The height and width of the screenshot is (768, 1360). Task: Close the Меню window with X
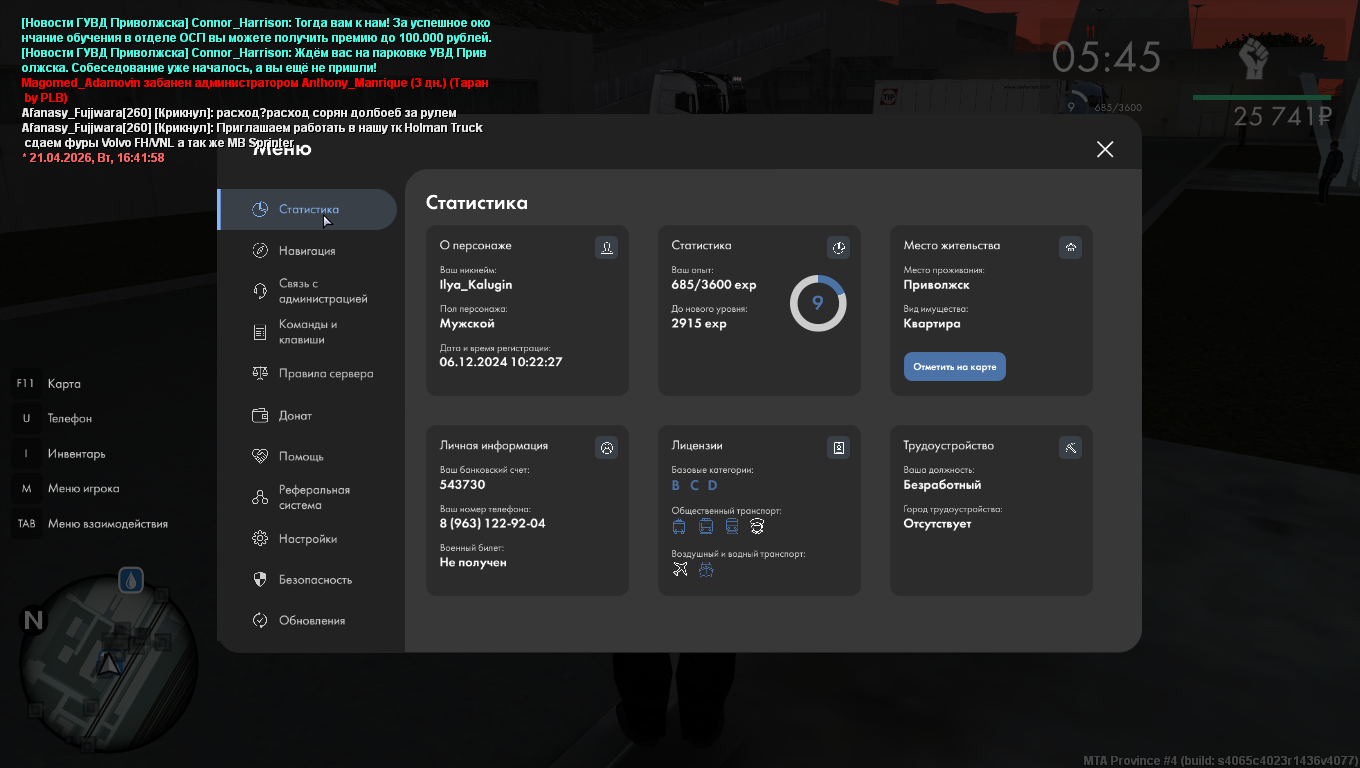click(1104, 149)
